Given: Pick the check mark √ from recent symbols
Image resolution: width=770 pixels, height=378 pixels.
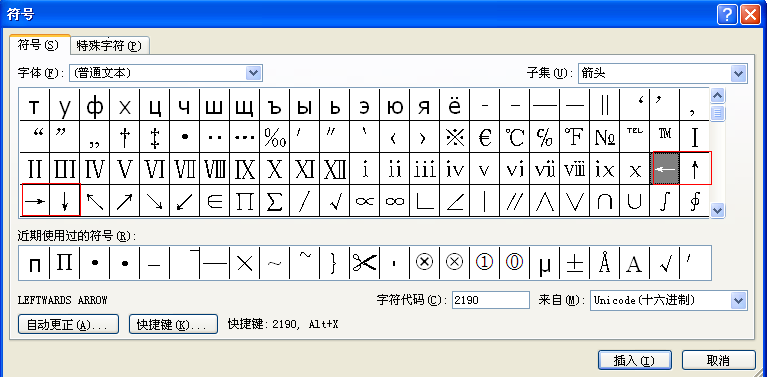Looking at the screenshot, I should tap(665, 263).
